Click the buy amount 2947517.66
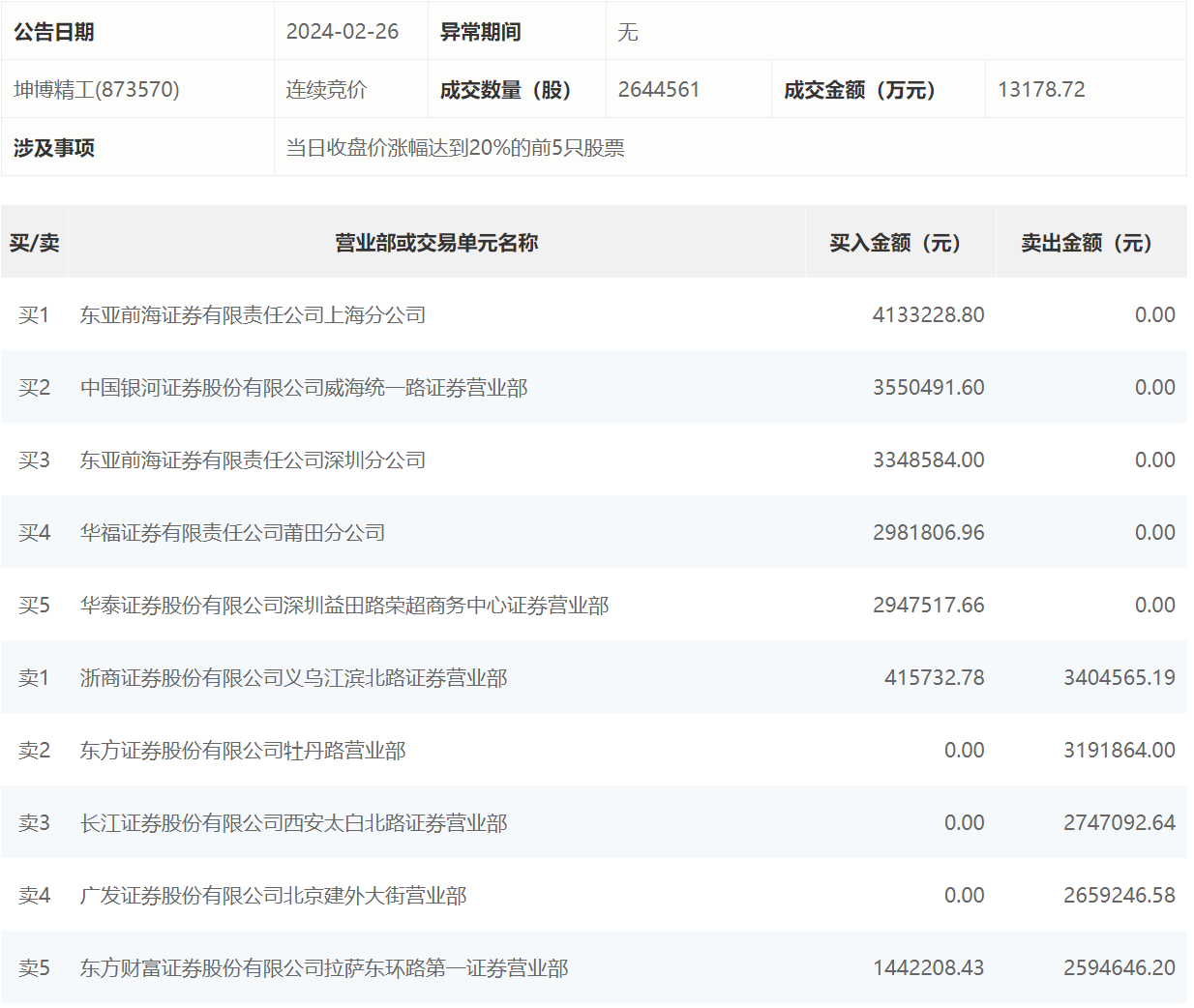This screenshot has height=1008, width=1194. pyautogui.click(x=929, y=606)
